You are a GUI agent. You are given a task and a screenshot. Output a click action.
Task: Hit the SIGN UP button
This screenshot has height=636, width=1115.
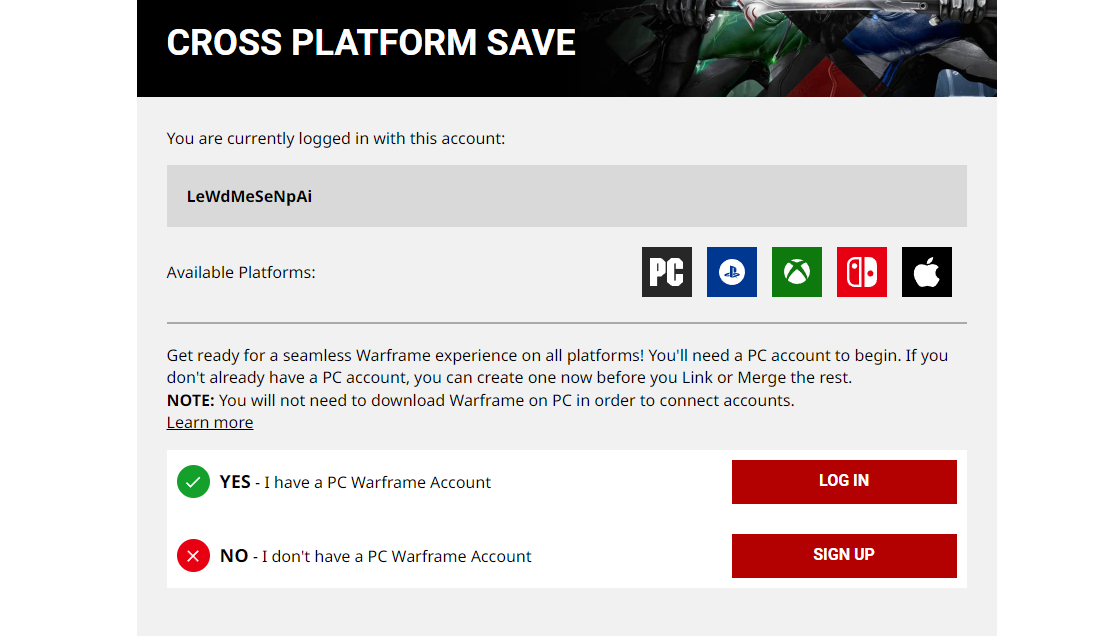[x=844, y=556]
